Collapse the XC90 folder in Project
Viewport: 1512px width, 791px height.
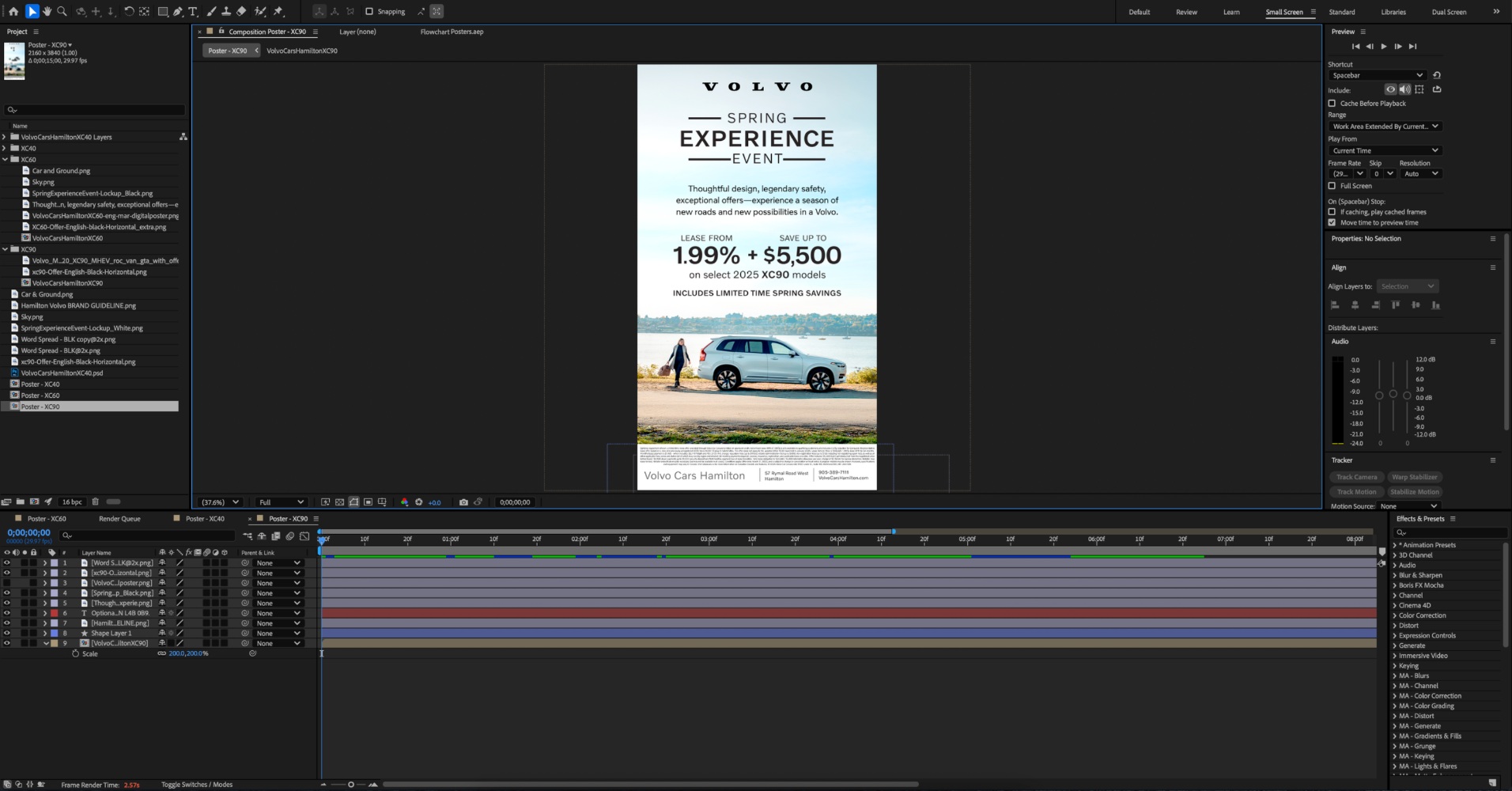click(x=6, y=249)
